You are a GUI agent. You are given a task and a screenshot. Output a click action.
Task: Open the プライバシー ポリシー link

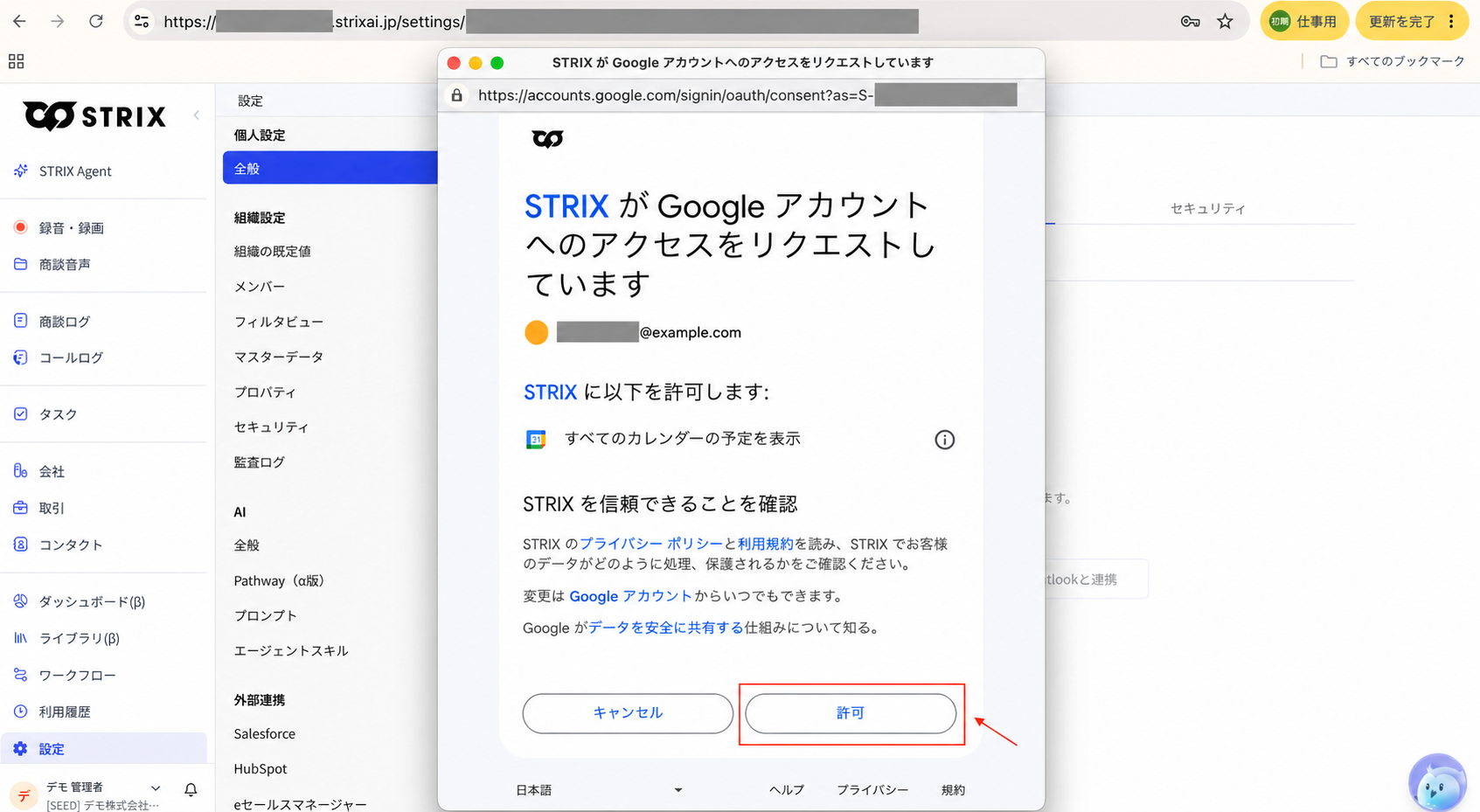pyautogui.click(x=651, y=544)
